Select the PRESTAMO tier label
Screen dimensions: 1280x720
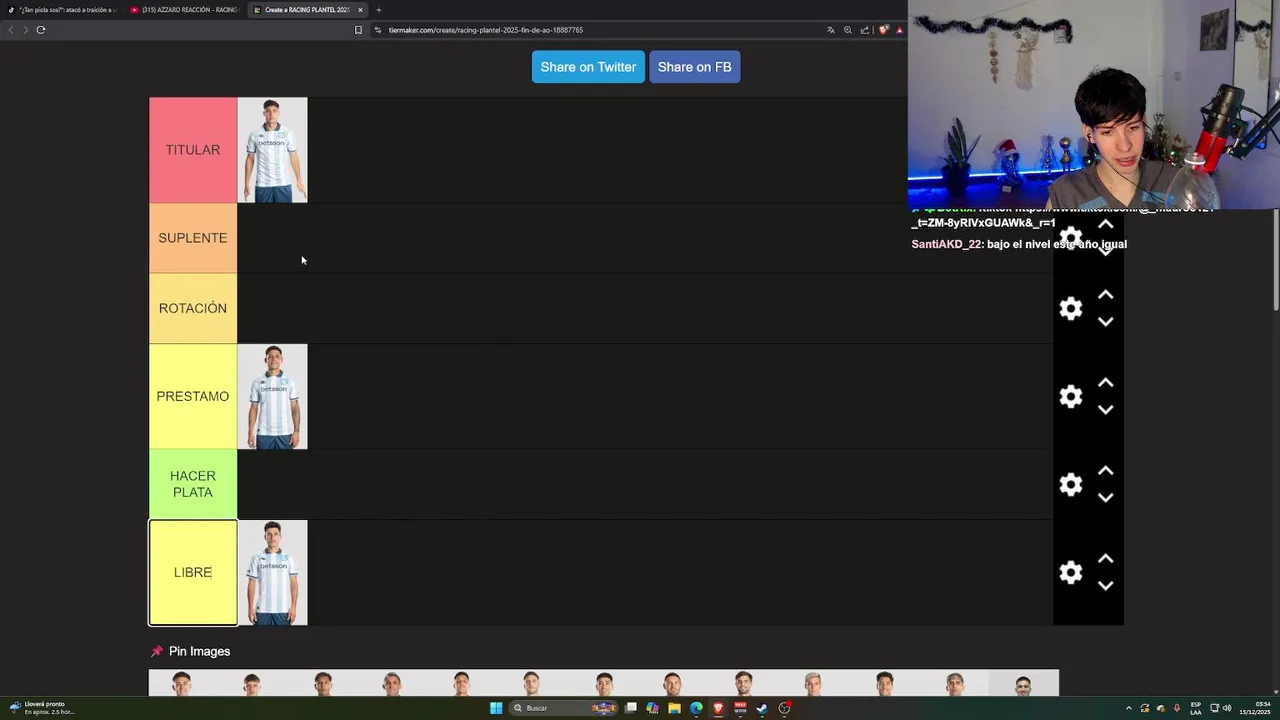tap(193, 396)
